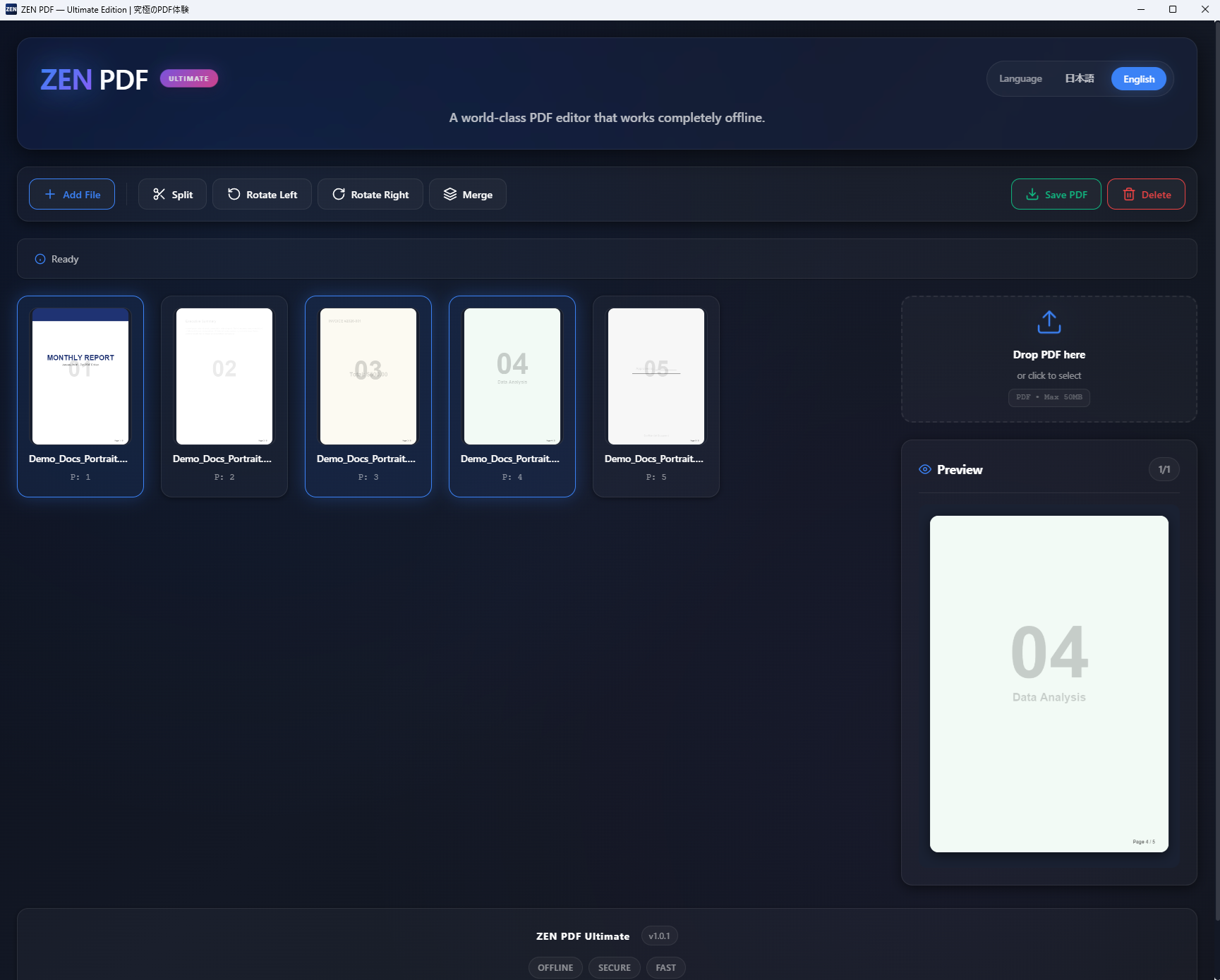Click the download icon on Save PDF

click(x=1032, y=194)
